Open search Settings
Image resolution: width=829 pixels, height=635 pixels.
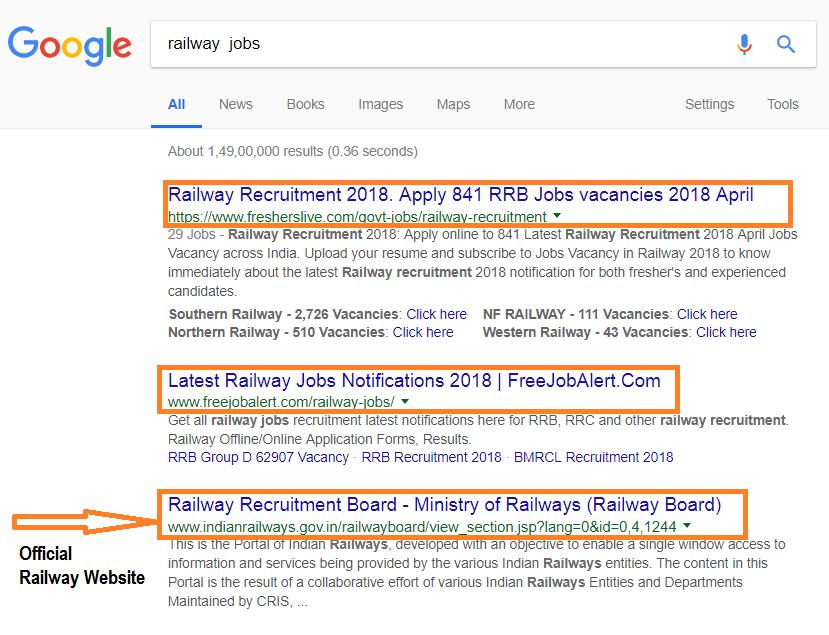point(710,105)
